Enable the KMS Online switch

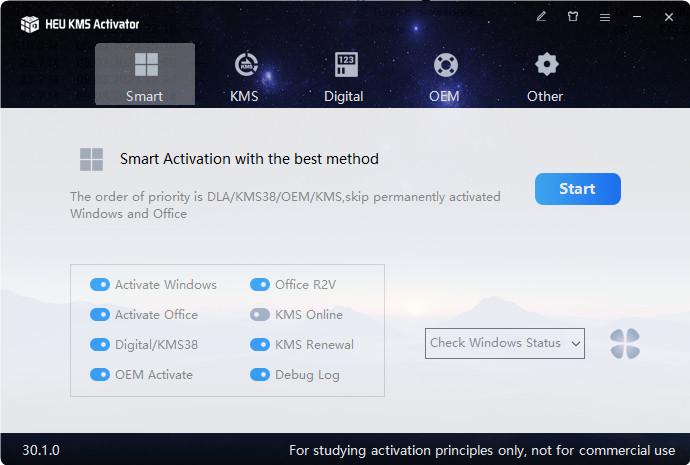tap(260, 315)
